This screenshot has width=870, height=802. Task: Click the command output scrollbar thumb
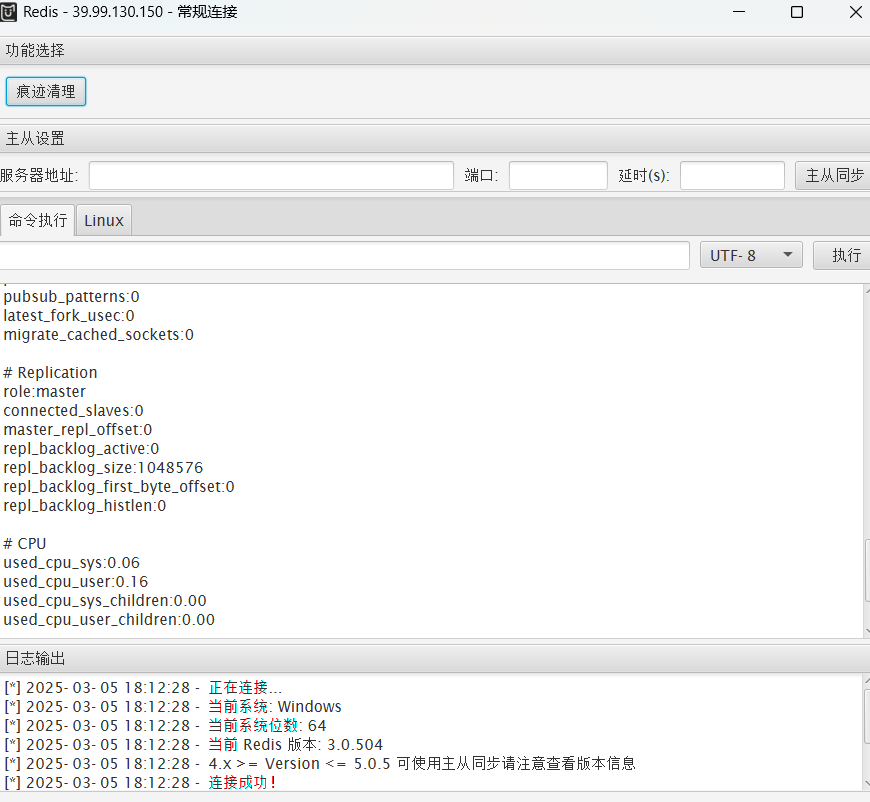(866, 571)
